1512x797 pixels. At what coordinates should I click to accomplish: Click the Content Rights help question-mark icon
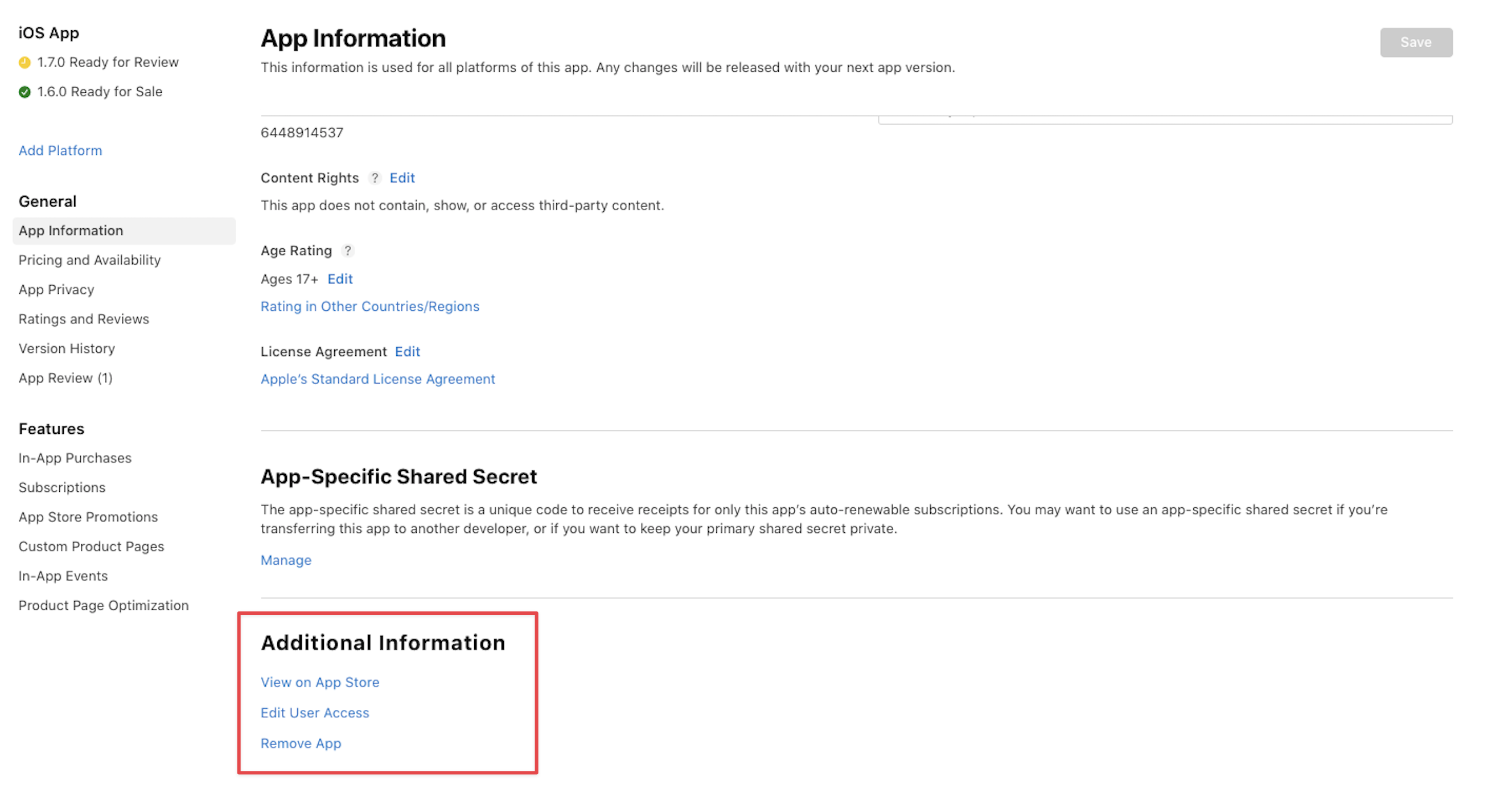[375, 178]
